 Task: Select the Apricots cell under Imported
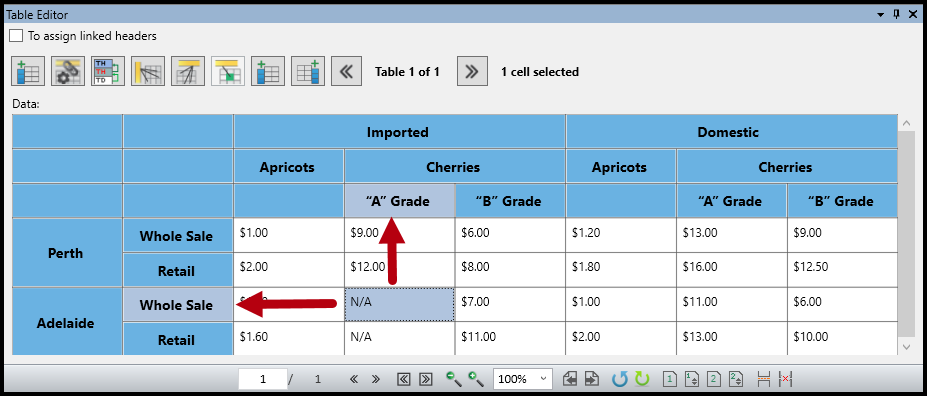point(289,167)
